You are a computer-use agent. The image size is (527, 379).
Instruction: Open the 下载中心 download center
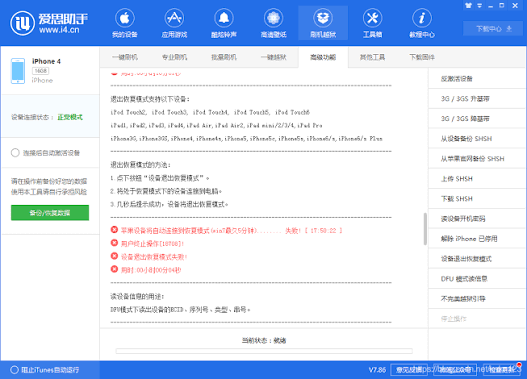[493, 29]
